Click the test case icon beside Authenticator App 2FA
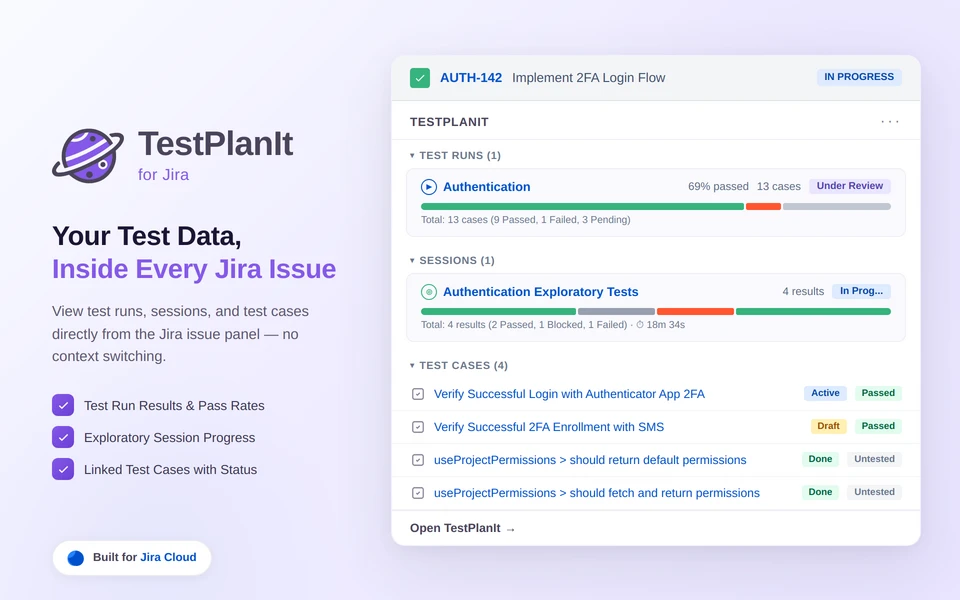Screen dimensions: 960x600 pyautogui.click(x=418, y=394)
